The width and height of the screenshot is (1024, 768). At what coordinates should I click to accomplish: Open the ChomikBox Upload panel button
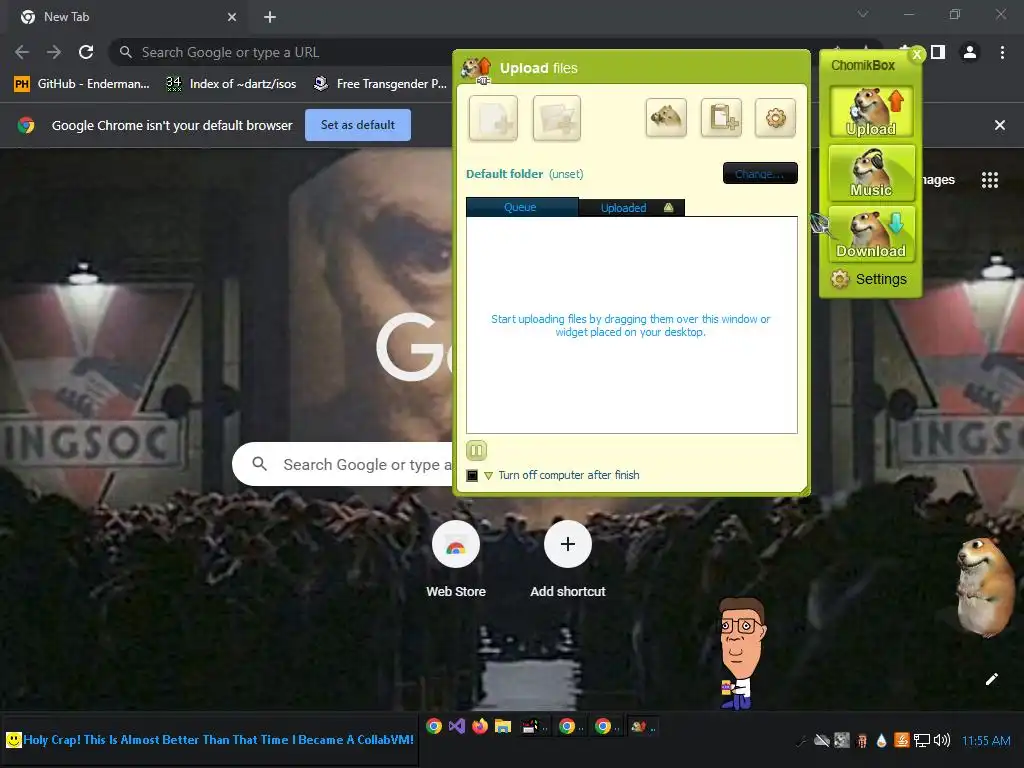point(871,112)
